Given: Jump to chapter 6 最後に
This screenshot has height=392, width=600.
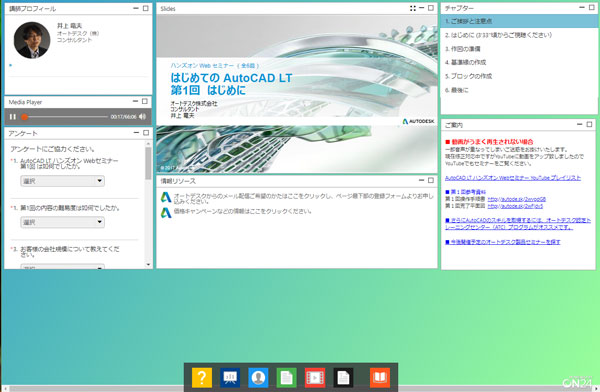Looking at the screenshot, I should 519,90.
